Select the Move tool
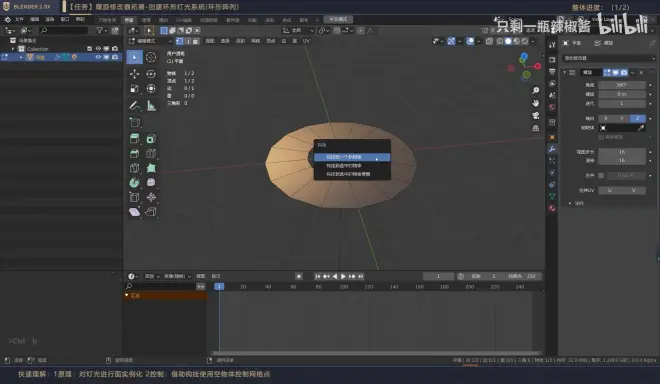The height and width of the screenshot is (384, 660). tap(134, 74)
